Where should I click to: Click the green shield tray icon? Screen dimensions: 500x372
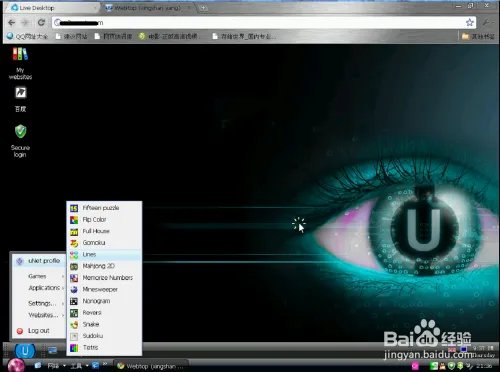tap(451, 366)
